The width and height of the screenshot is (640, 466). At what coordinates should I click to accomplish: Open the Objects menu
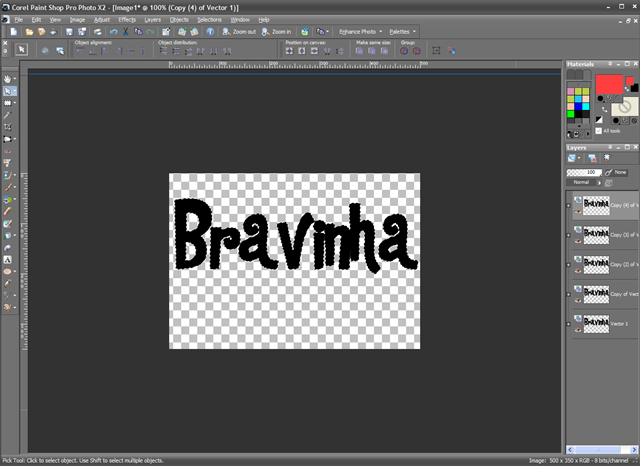[x=179, y=20]
